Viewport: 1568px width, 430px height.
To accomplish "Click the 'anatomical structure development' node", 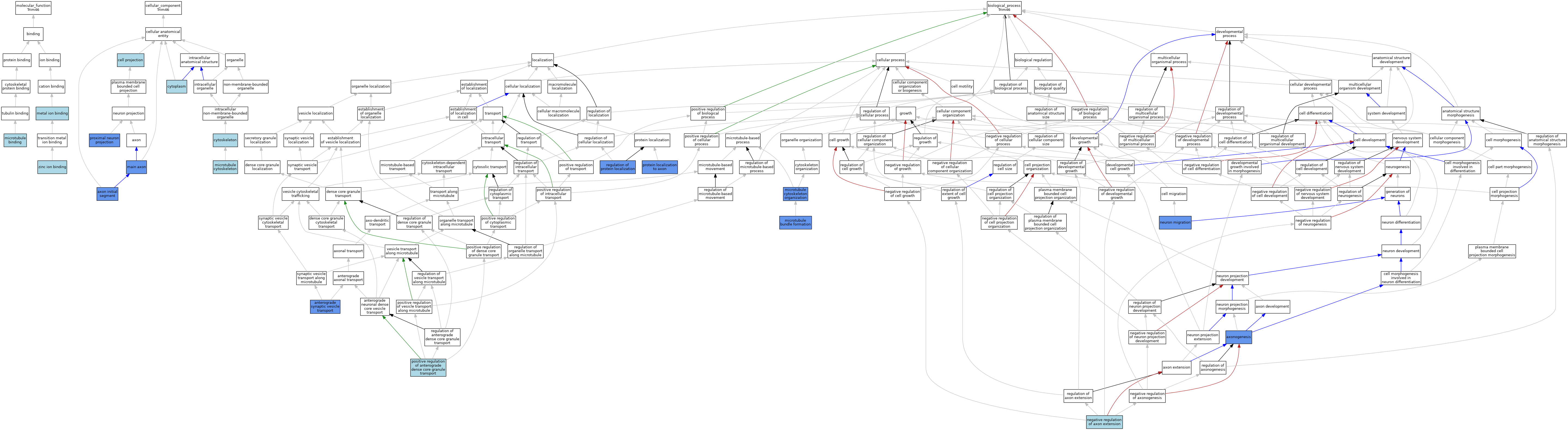I will point(1392,60).
